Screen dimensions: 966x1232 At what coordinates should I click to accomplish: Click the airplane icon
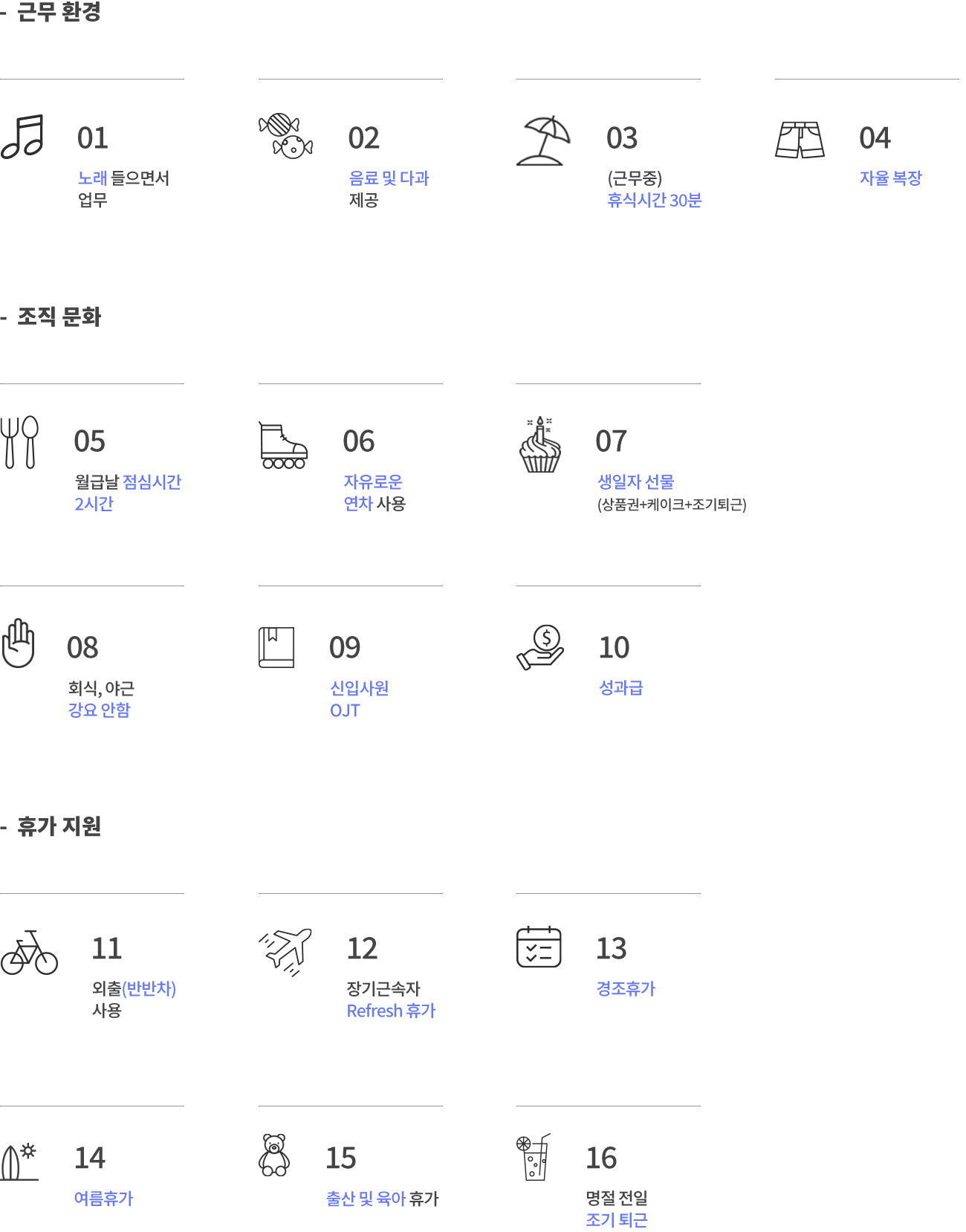pos(285,950)
